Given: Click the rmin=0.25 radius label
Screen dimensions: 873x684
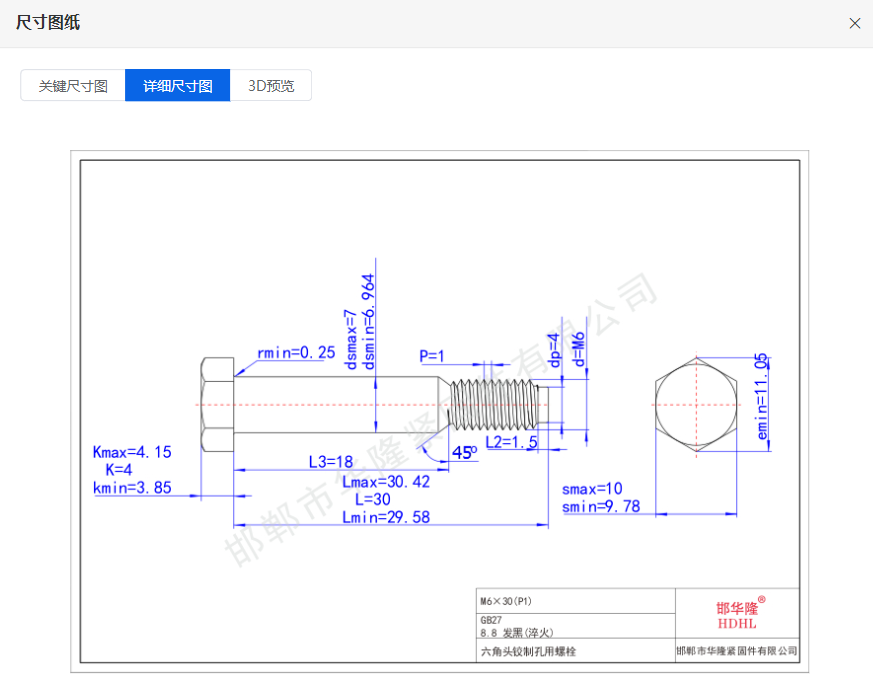Looking at the screenshot, I should point(296,353).
